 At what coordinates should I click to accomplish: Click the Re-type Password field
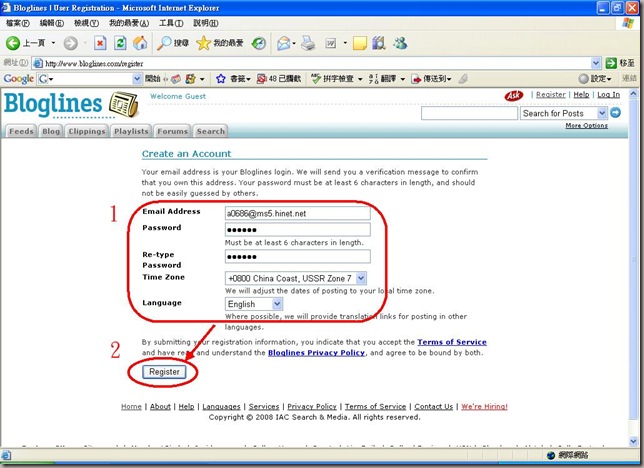298,256
